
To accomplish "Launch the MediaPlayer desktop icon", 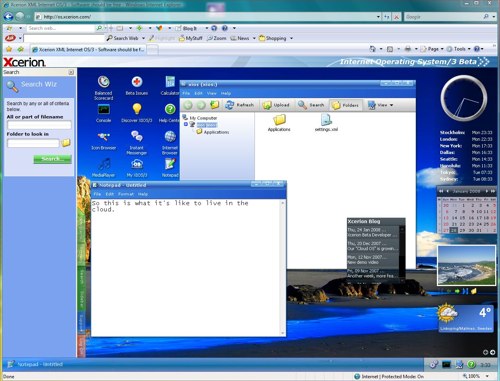I will click(x=103, y=168).
